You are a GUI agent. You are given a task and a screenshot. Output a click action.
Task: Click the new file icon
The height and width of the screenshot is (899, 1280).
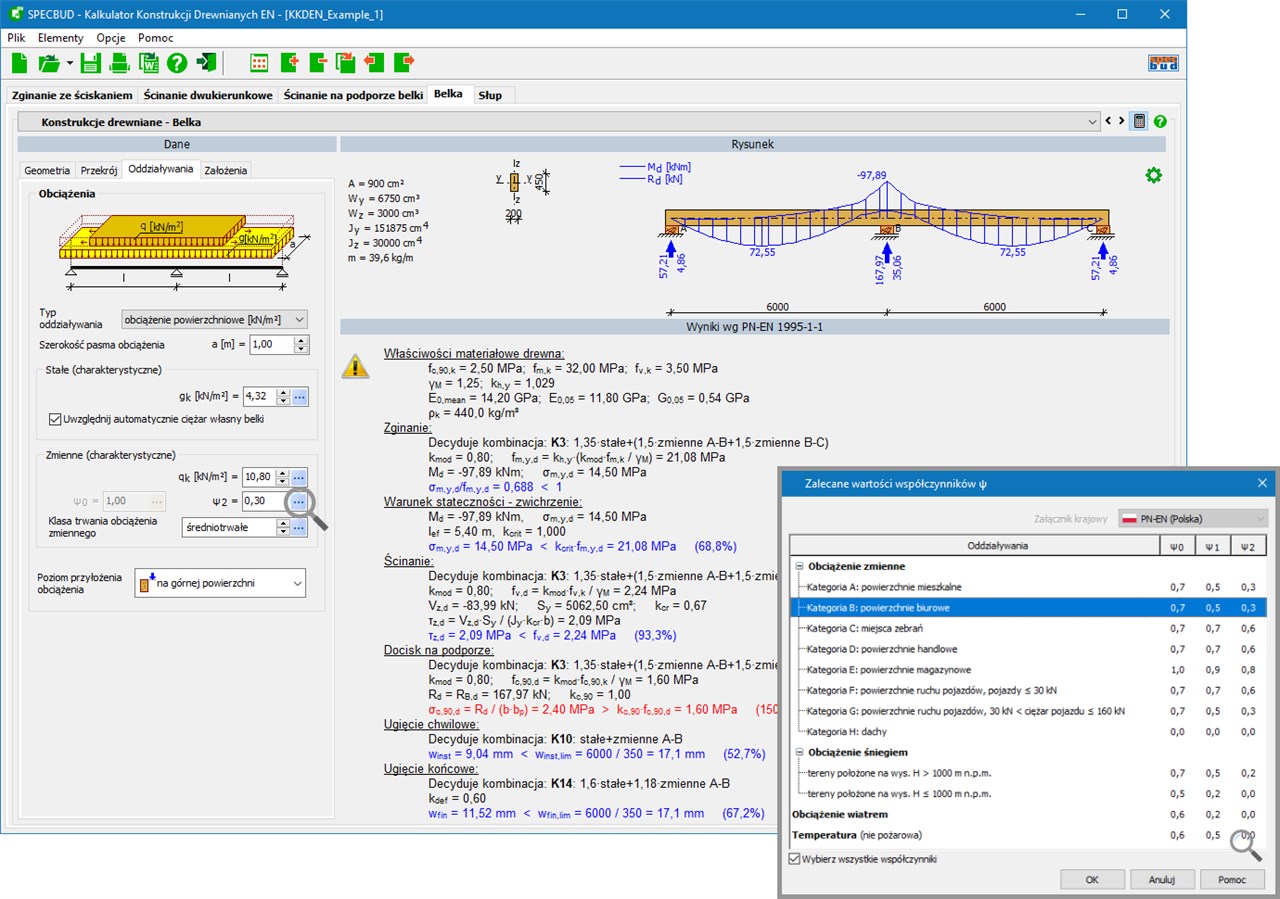click(20, 63)
